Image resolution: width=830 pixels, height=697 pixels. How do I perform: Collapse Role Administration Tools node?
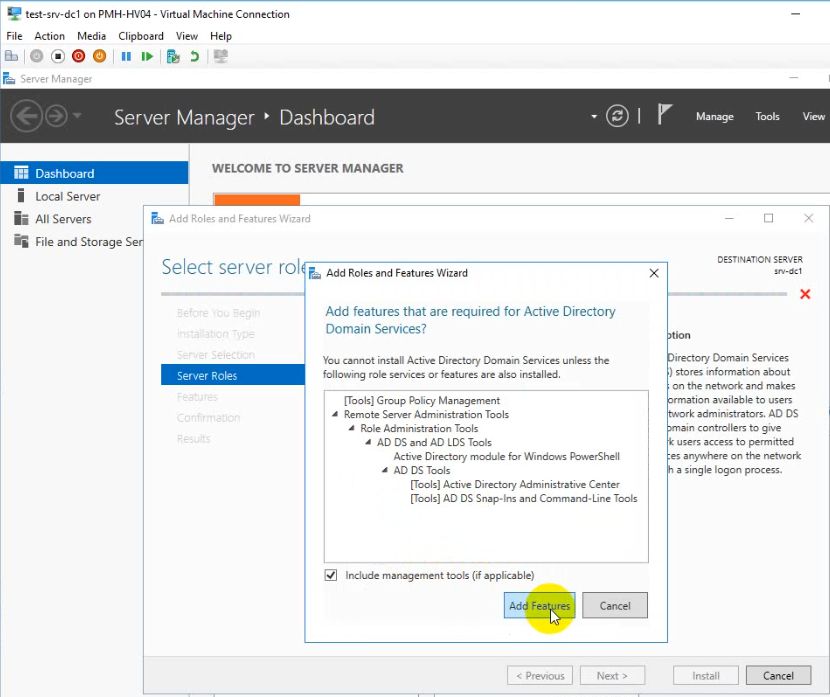[x=351, y=428]
